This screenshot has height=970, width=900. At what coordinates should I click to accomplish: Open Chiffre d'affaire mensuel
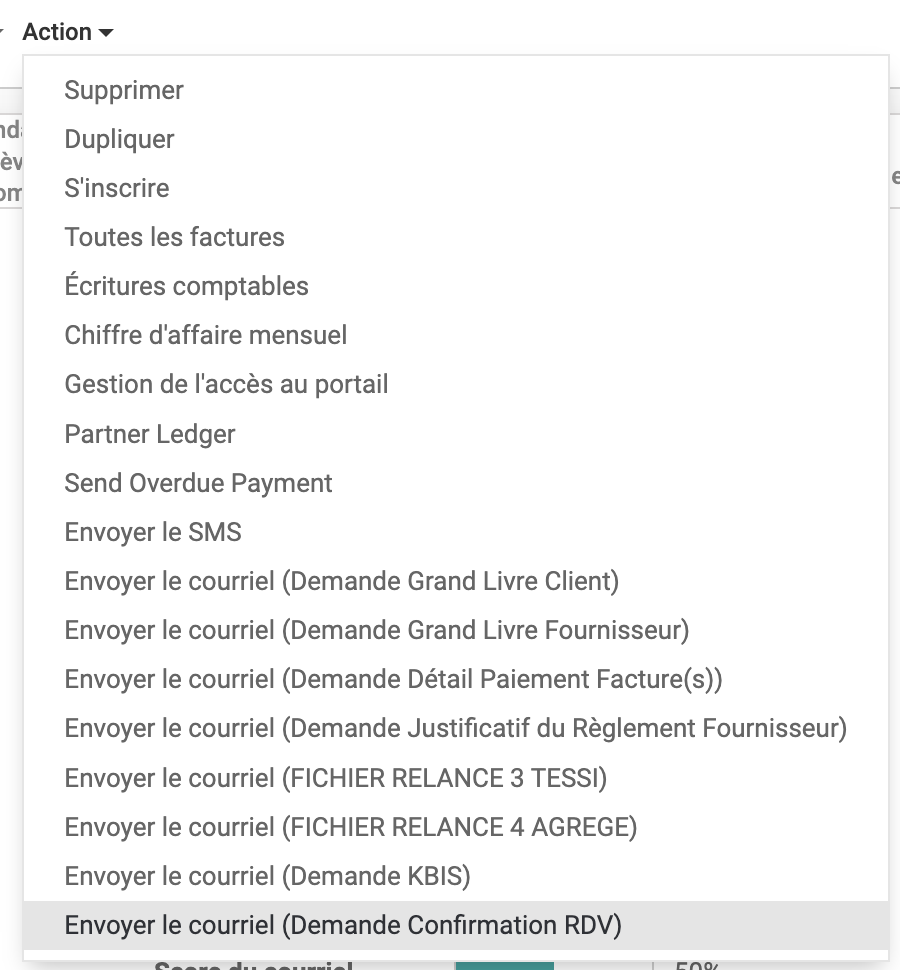pos(456,335)
